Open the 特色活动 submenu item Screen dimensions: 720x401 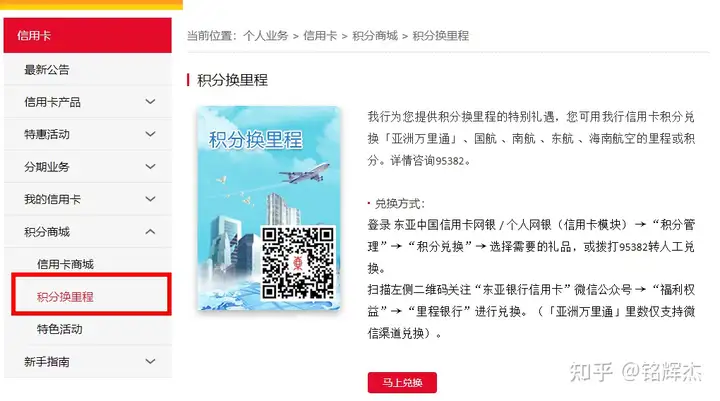coord(88,329)
